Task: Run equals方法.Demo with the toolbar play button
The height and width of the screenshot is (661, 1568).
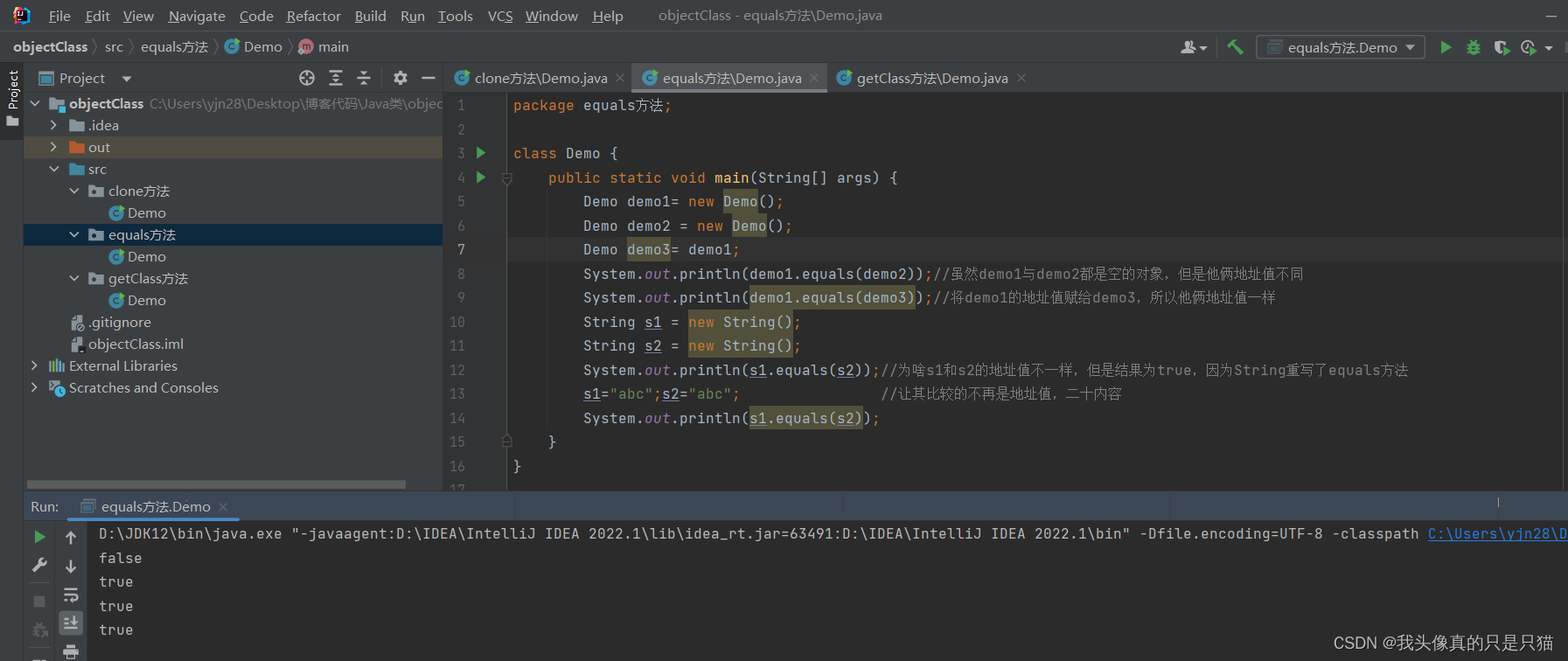Action: [x=1446, y=47]
